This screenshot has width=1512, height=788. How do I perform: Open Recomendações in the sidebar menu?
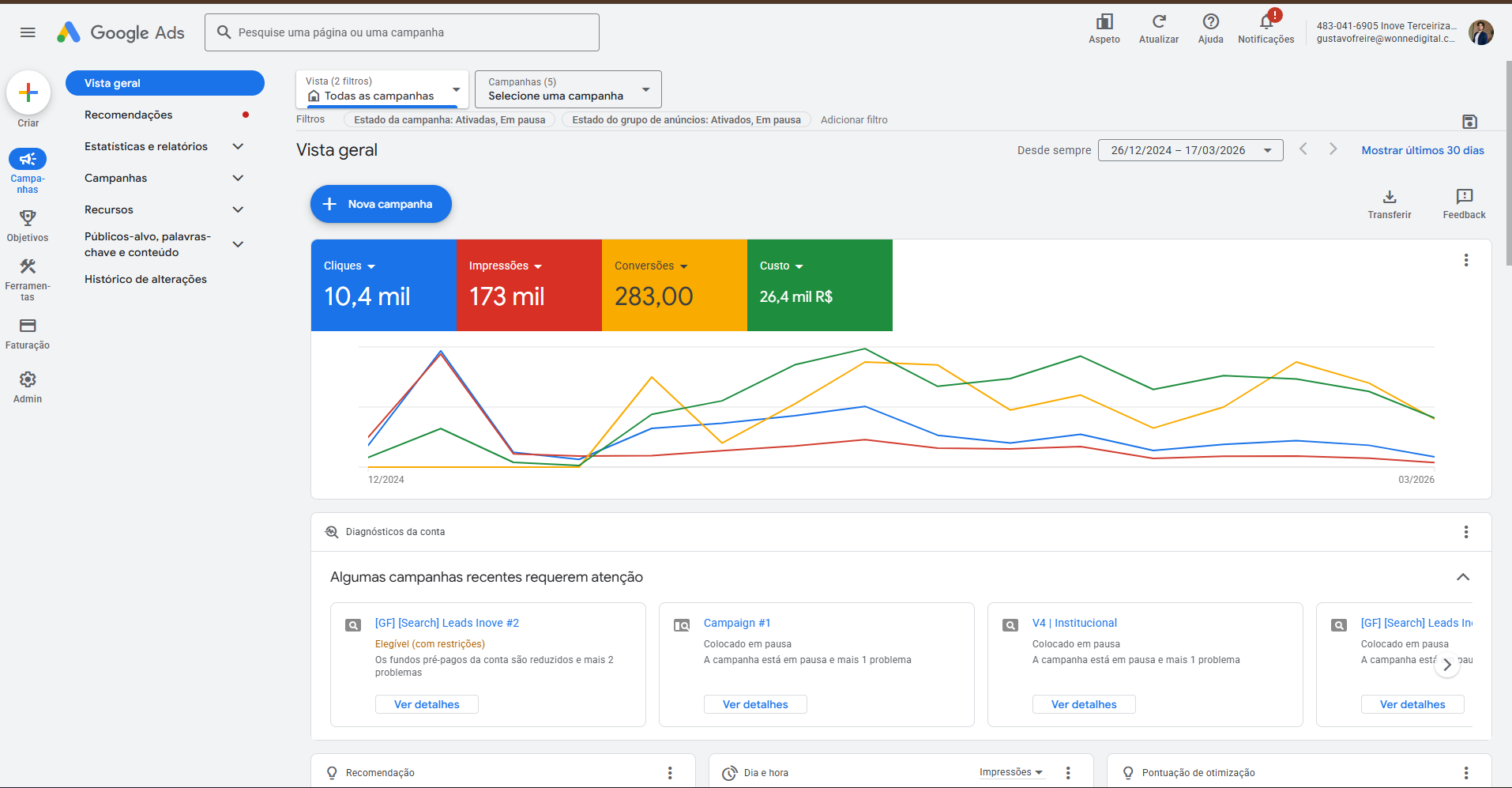[x=128, y=115]
